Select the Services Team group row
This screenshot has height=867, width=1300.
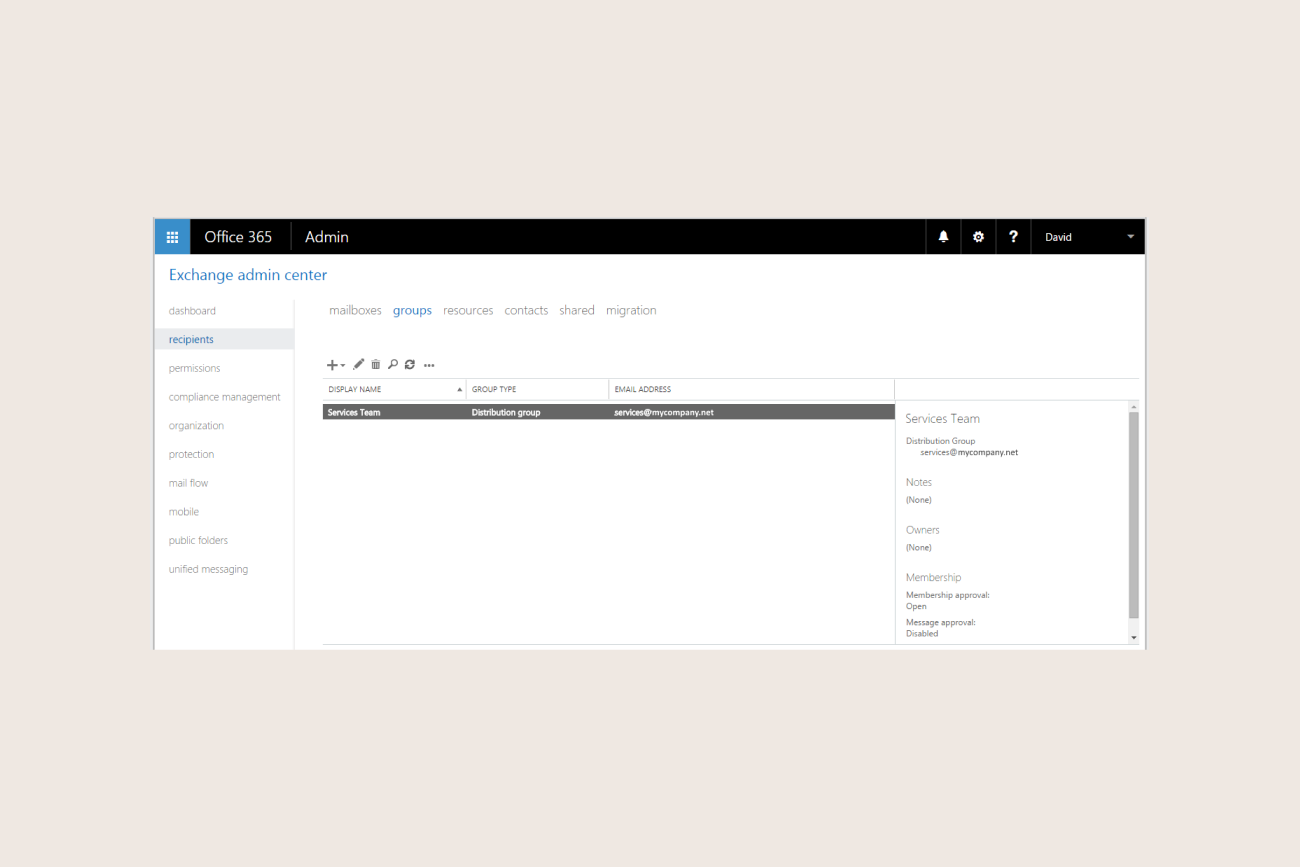(607, 412)
